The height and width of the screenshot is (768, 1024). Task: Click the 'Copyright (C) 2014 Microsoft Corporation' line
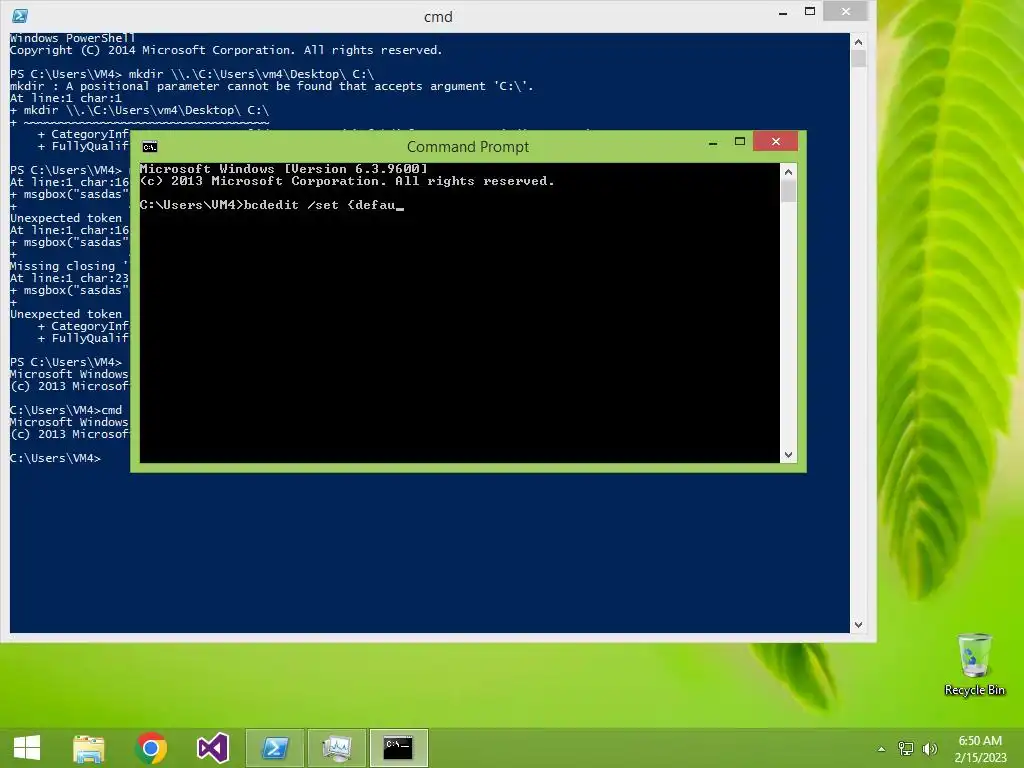click(226, 50)
